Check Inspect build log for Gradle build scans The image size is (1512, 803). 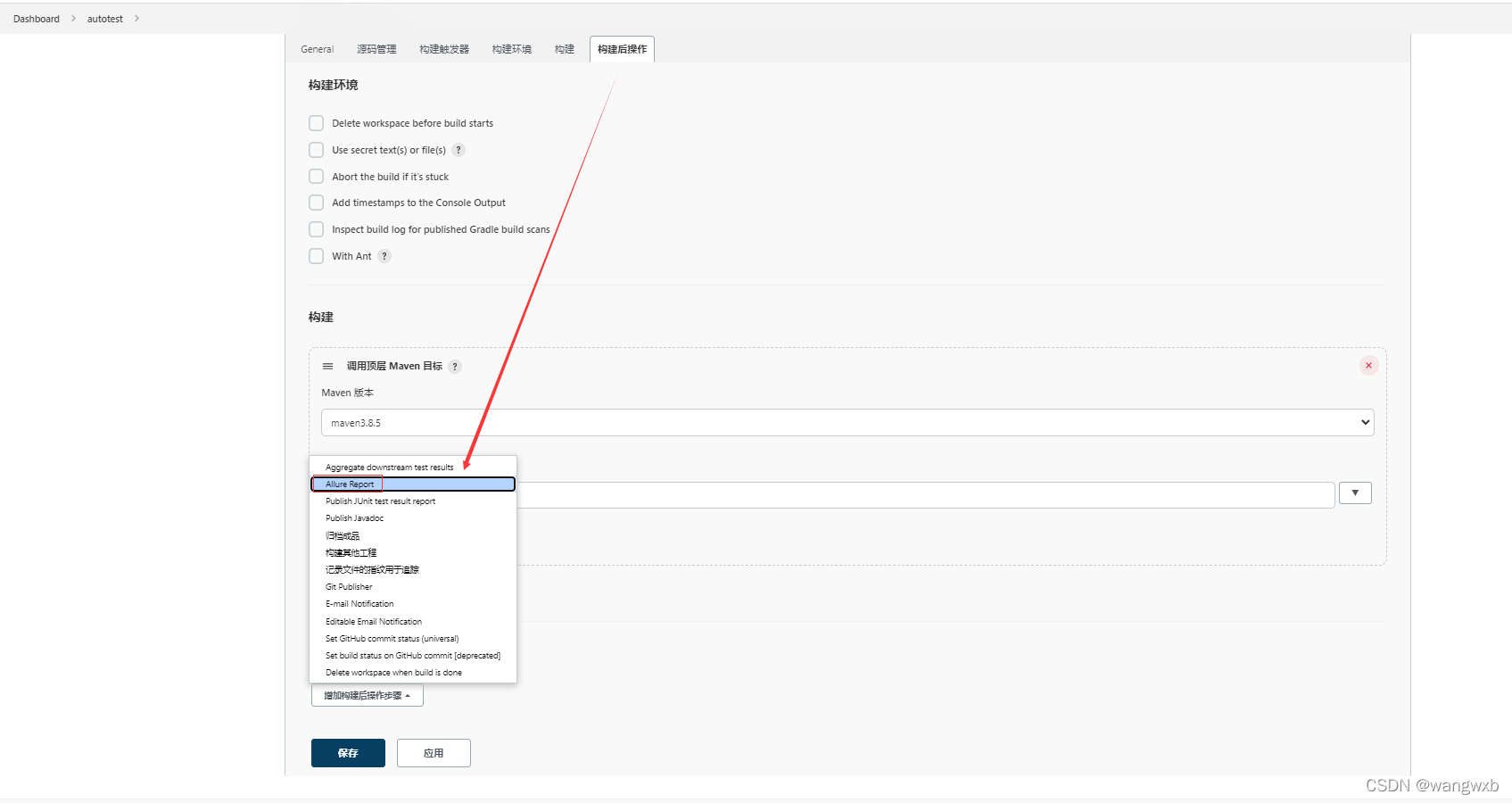[316, 229]
